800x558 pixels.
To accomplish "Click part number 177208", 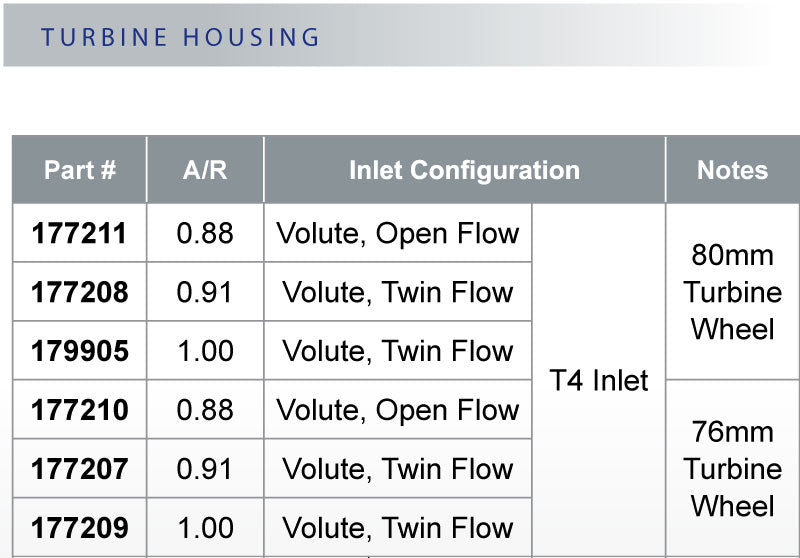I will 80,293.
